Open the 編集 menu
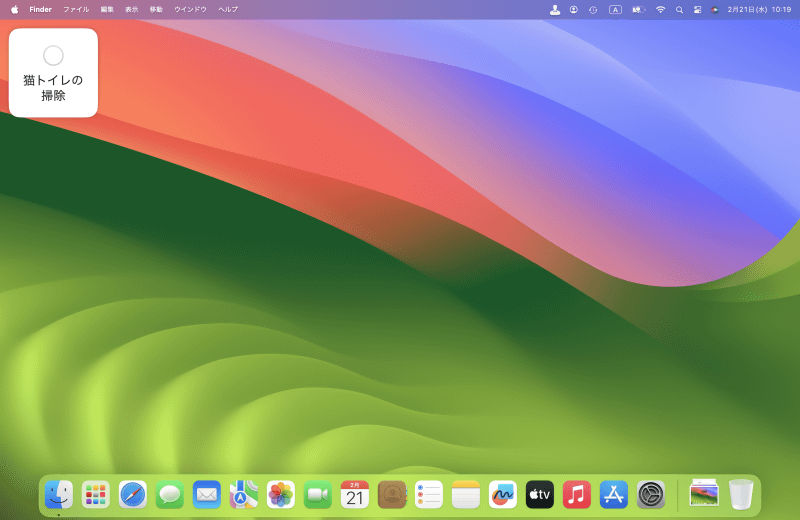This screenshot has width=800, height=520. [x=107, y=9]
